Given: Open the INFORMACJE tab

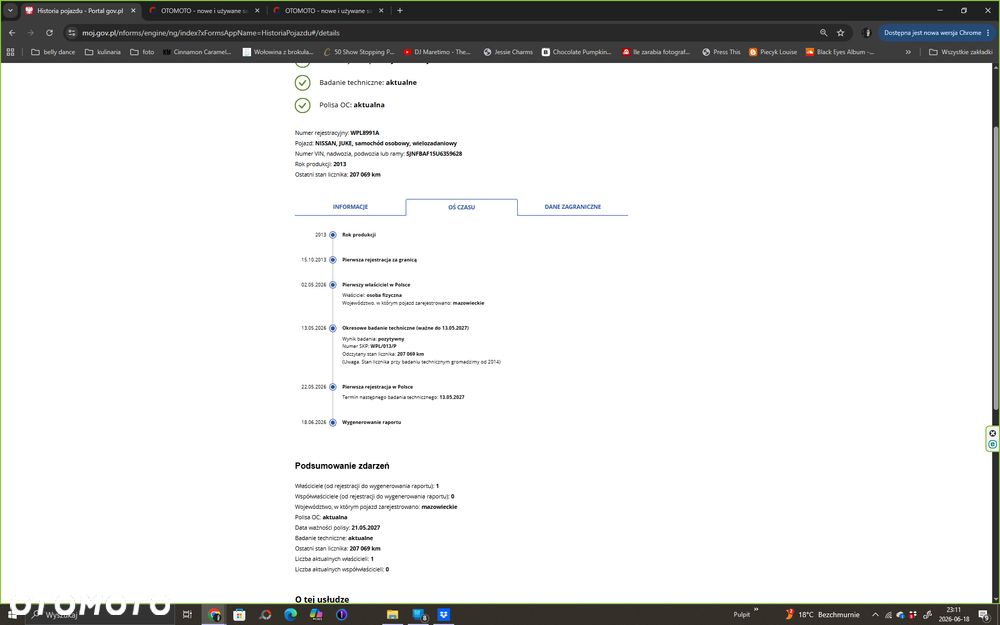Looking at the screenshot, I should (350, 207).
